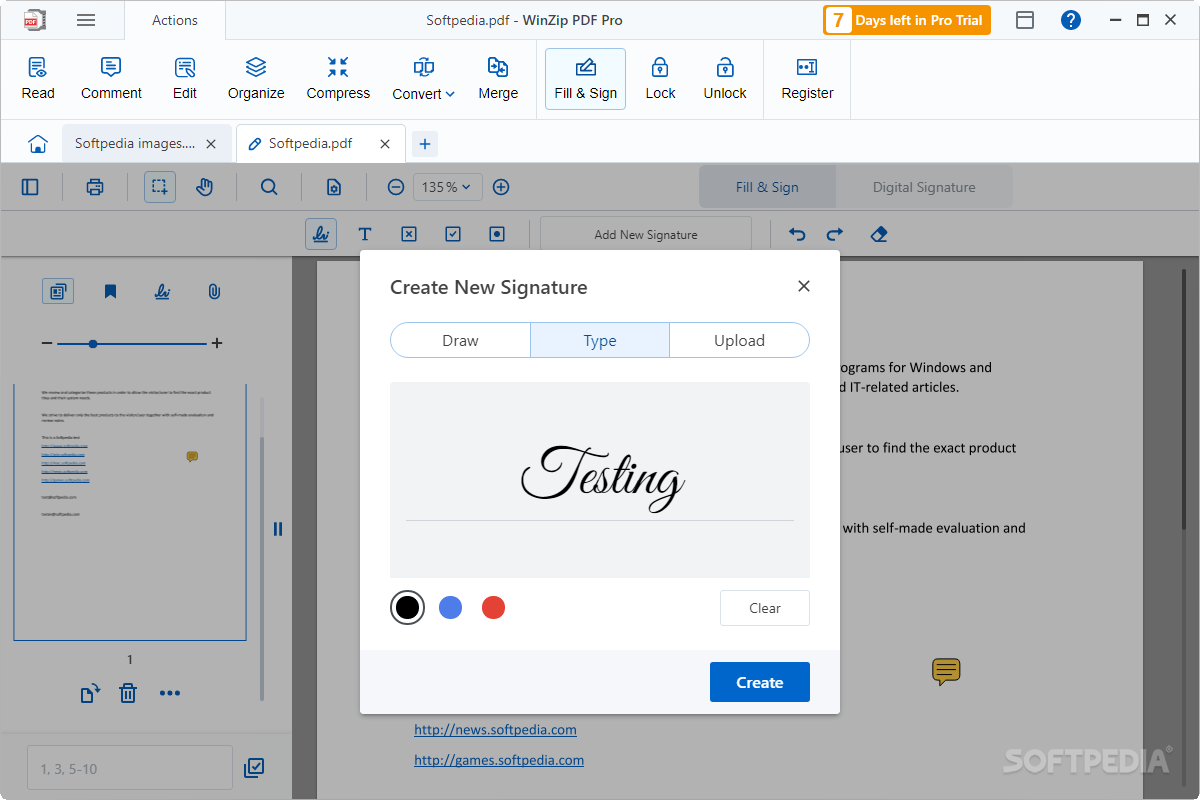Select the Hand pan tool
This screenshot has width=1200, height=800.
pos(205,187)
